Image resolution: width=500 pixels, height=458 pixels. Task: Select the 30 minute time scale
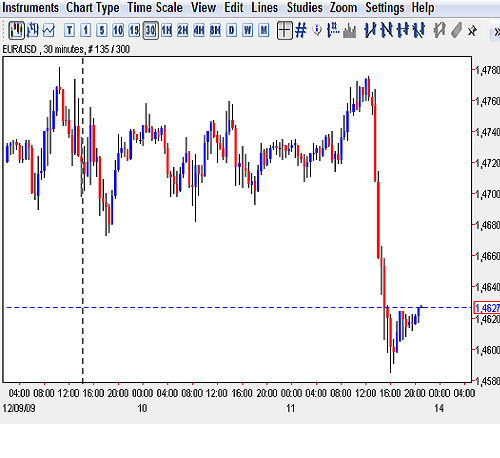coord(150,30)
